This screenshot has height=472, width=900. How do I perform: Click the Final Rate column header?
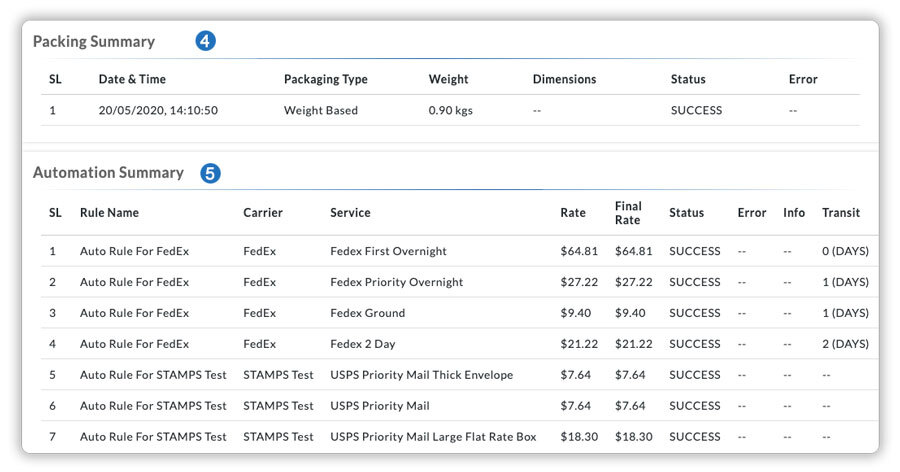[x=628, y=212]
